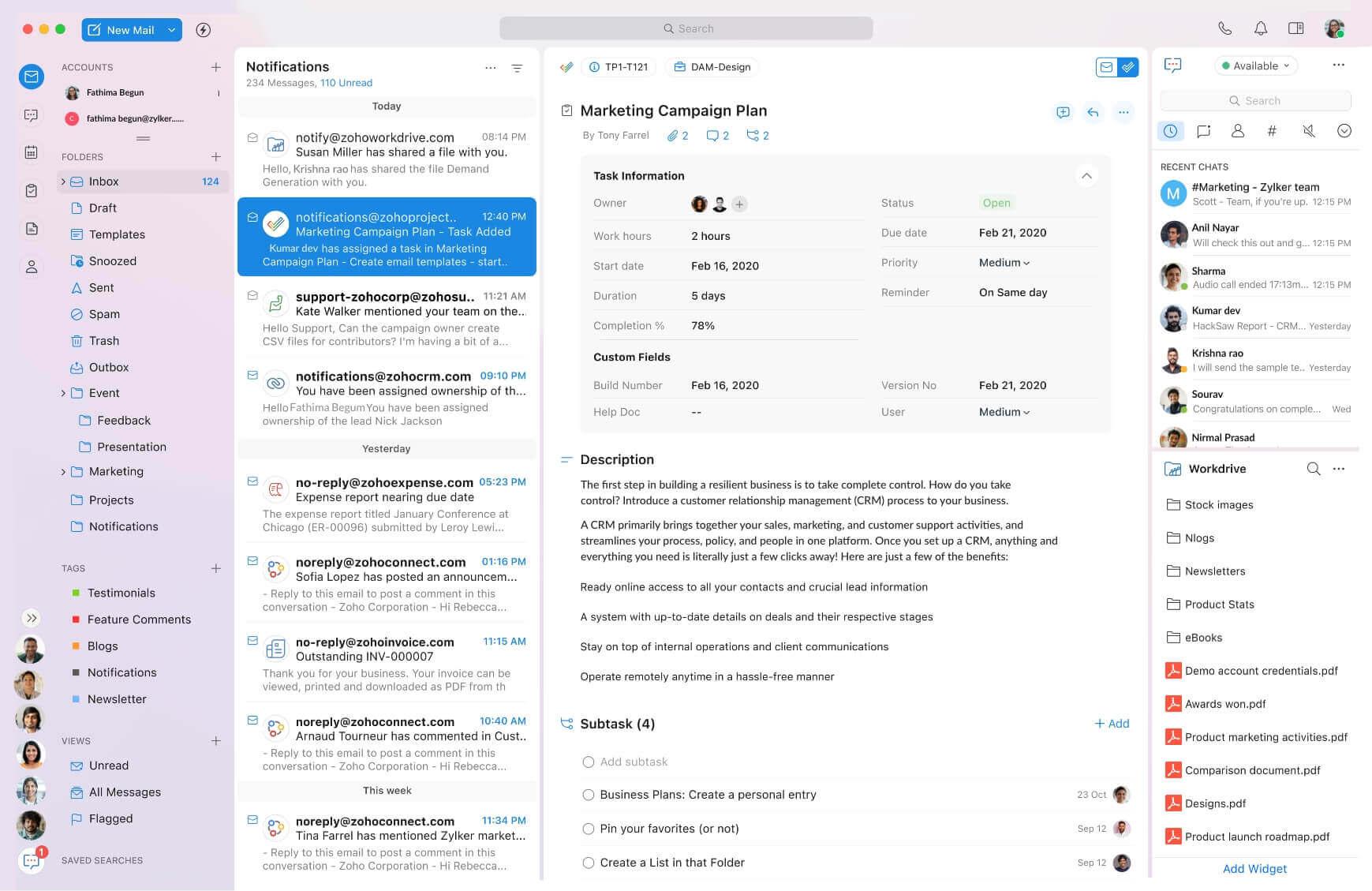The image size is (1372, 891).
Task: Open the User Medium dropdown
Action: coord(1004,412)
